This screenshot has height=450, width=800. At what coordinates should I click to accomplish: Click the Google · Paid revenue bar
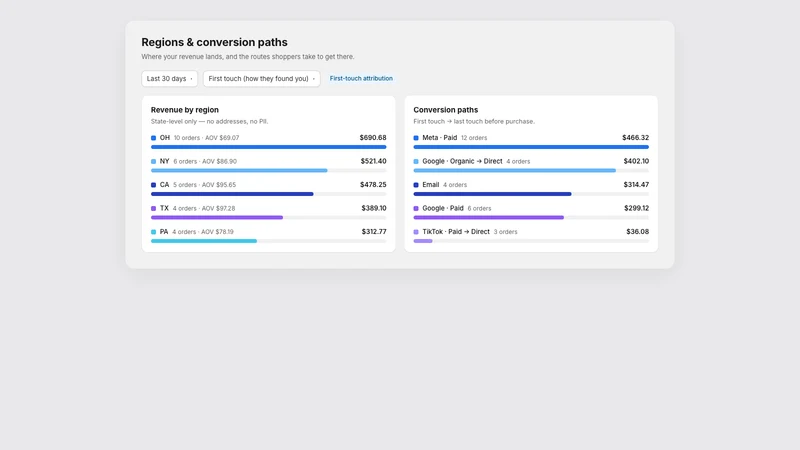coord(489,217)
